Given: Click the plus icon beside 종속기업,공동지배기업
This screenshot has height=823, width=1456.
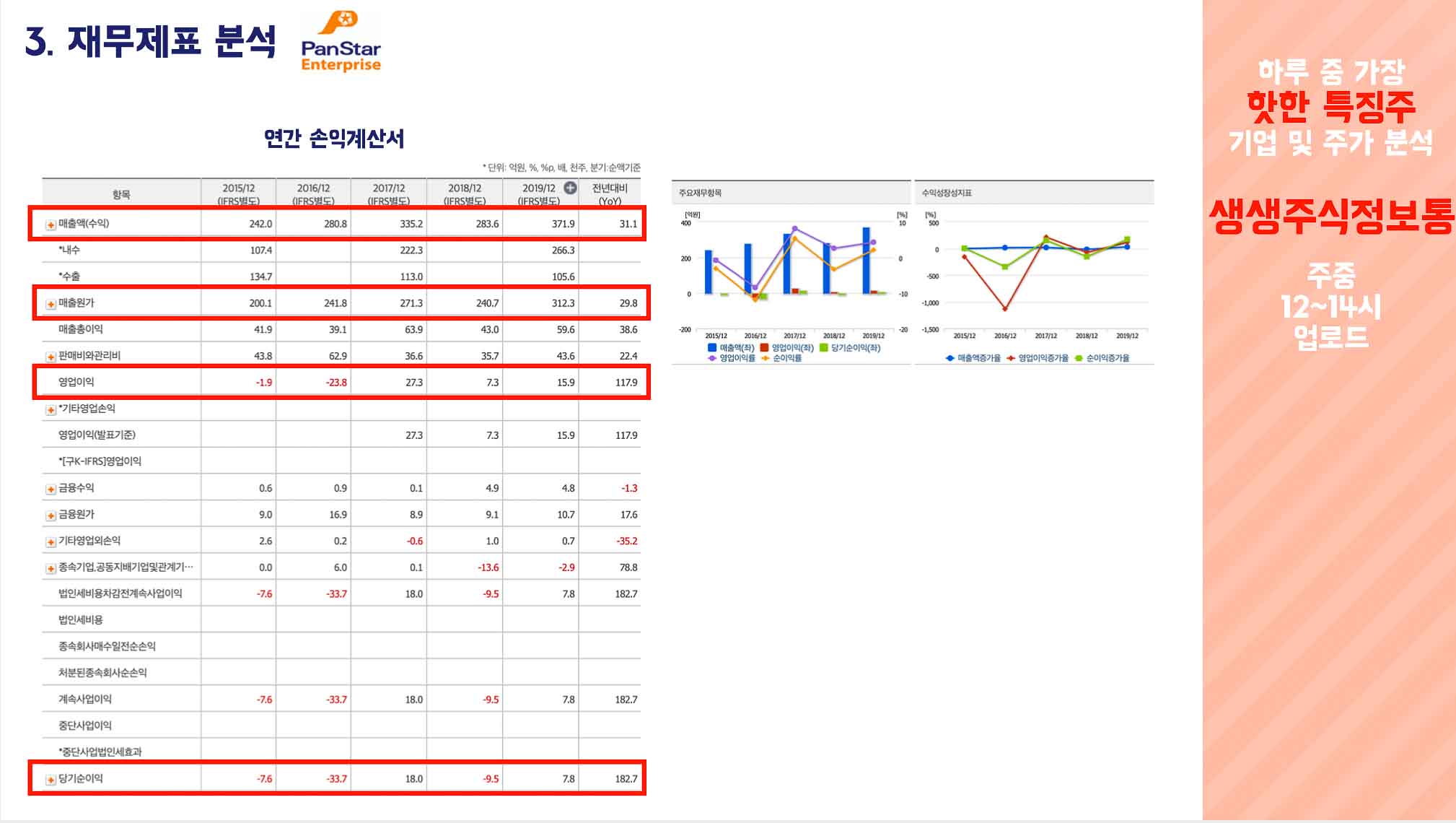Looking at the screenshot, I should click(51, 569).
